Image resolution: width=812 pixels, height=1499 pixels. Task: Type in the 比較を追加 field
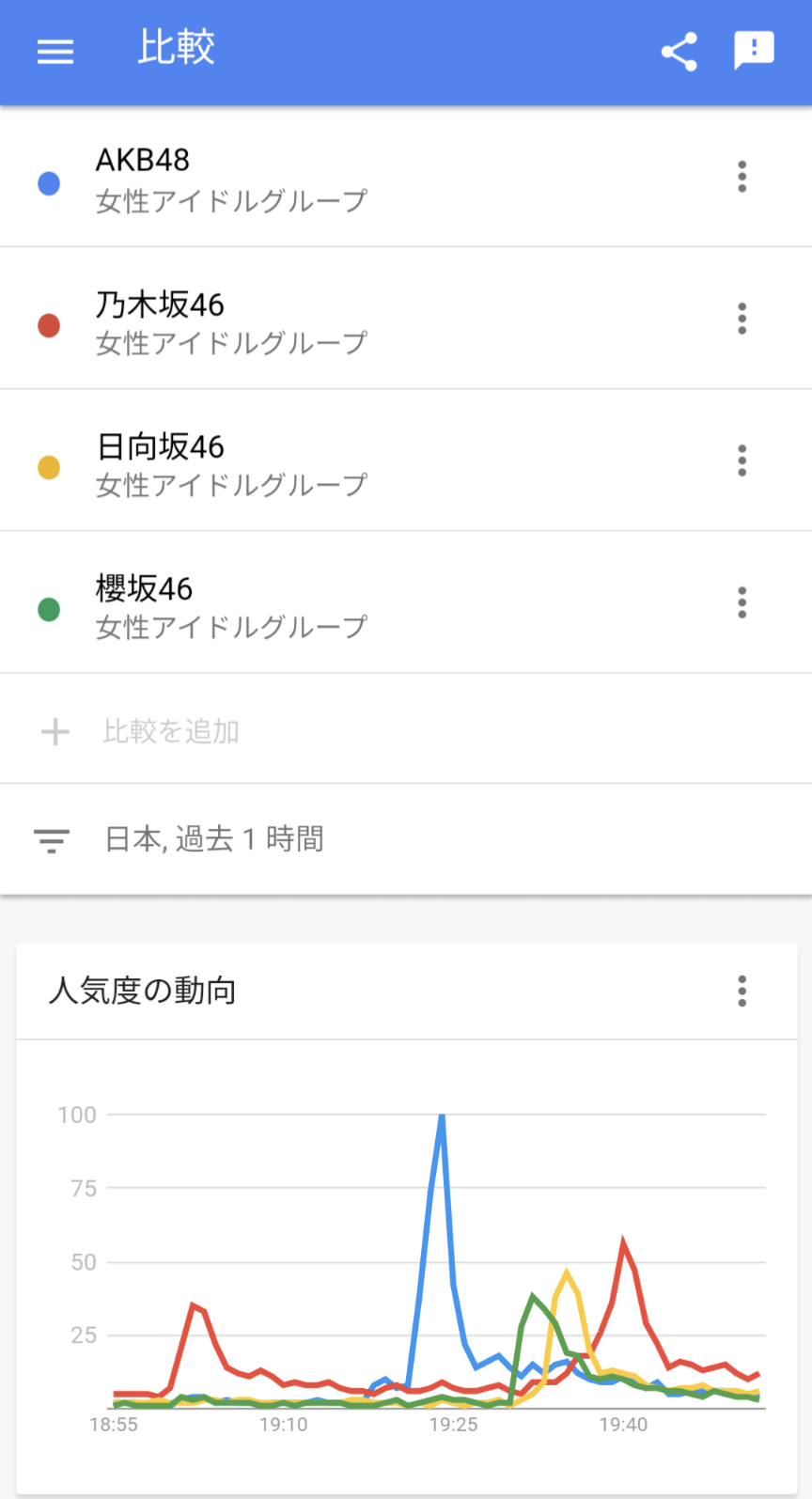point(171,731)
